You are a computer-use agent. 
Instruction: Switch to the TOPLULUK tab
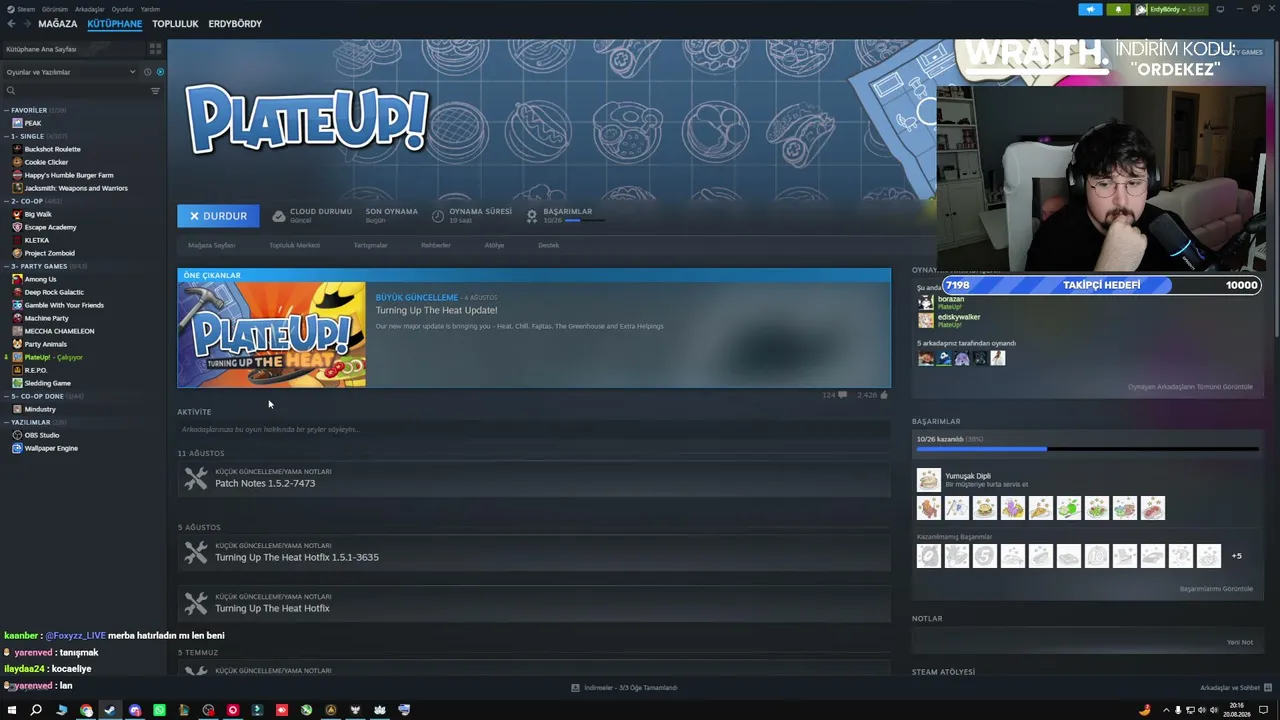(x=175, y=24)
